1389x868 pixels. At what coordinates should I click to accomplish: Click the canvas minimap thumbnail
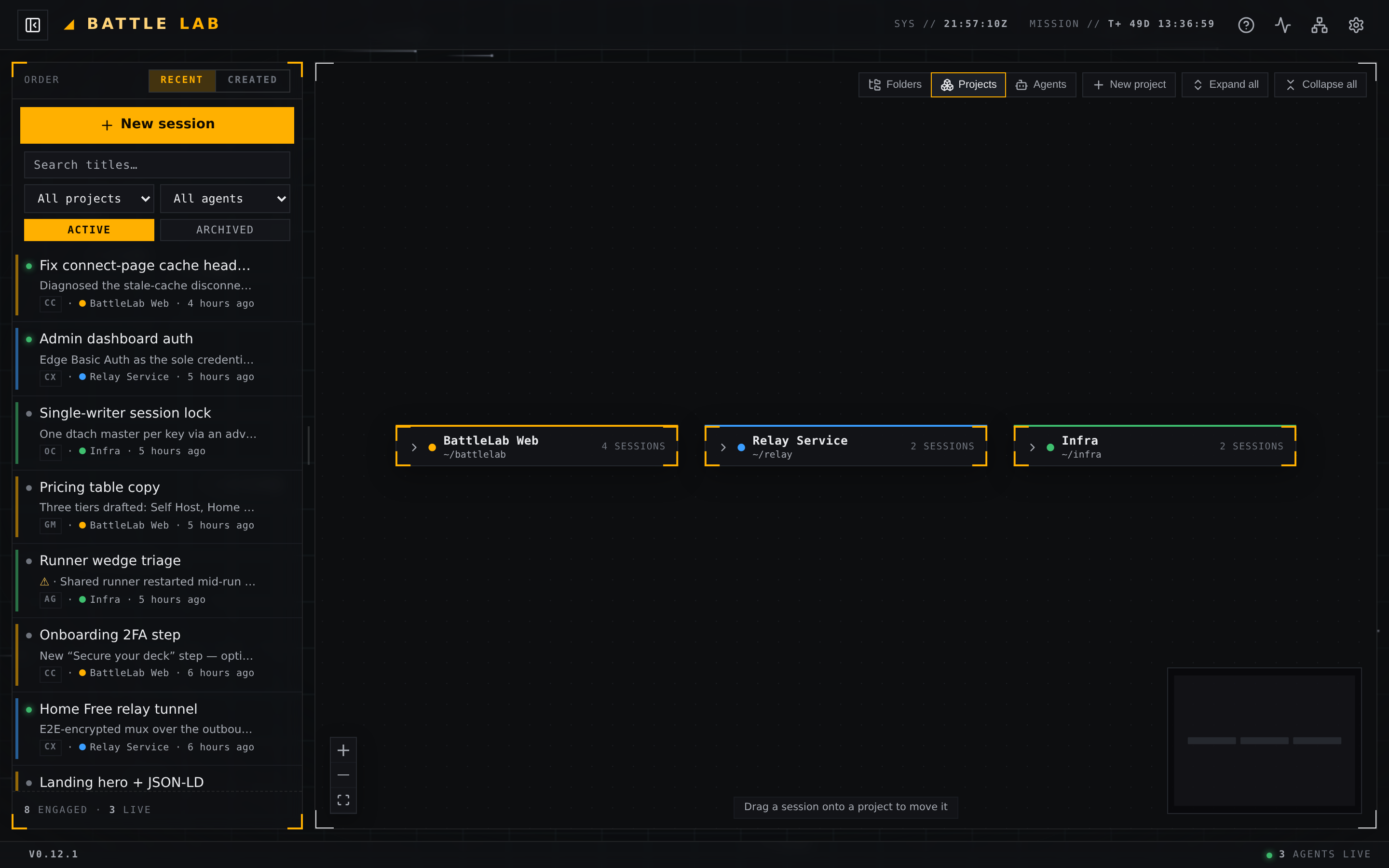pos(1265,741)
